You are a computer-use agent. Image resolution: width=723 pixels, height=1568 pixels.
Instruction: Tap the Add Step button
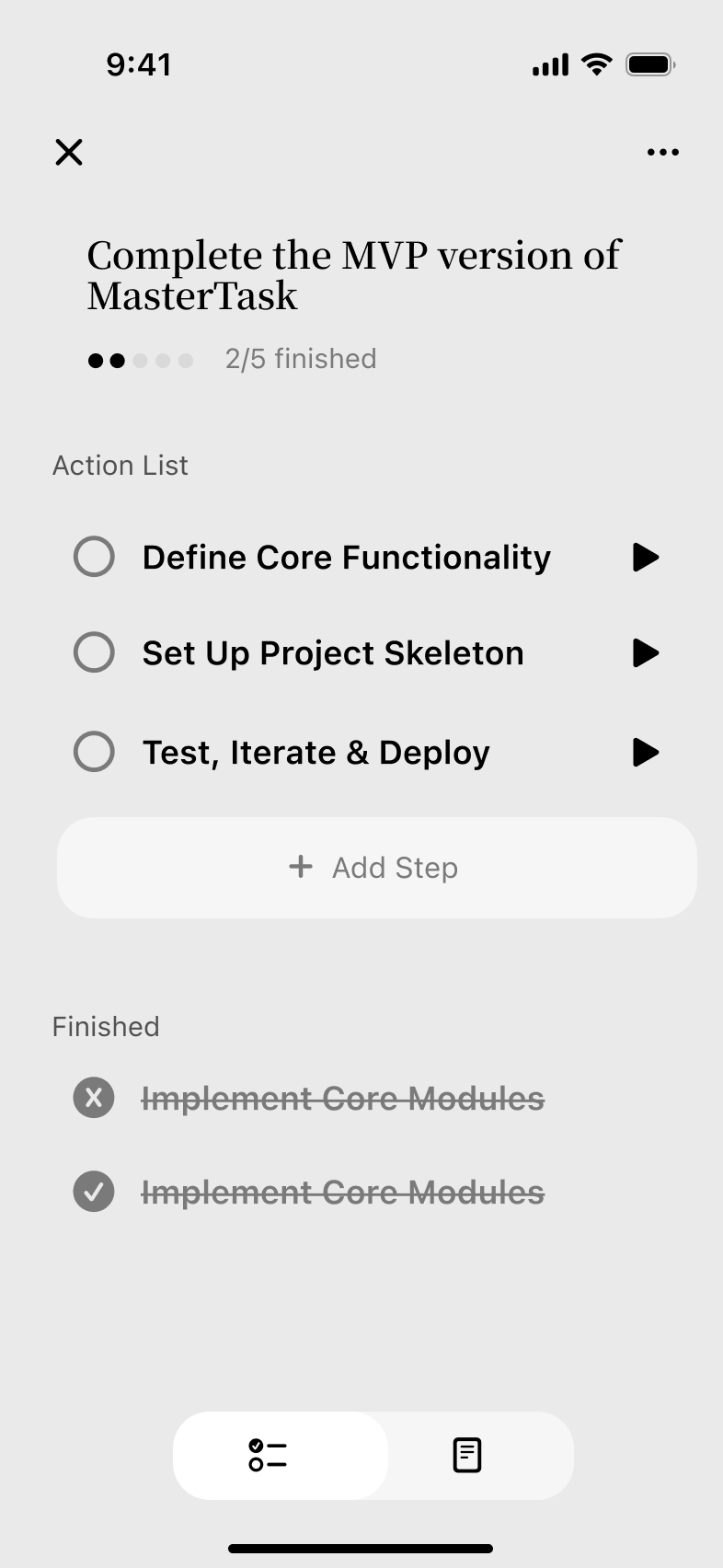377,868
